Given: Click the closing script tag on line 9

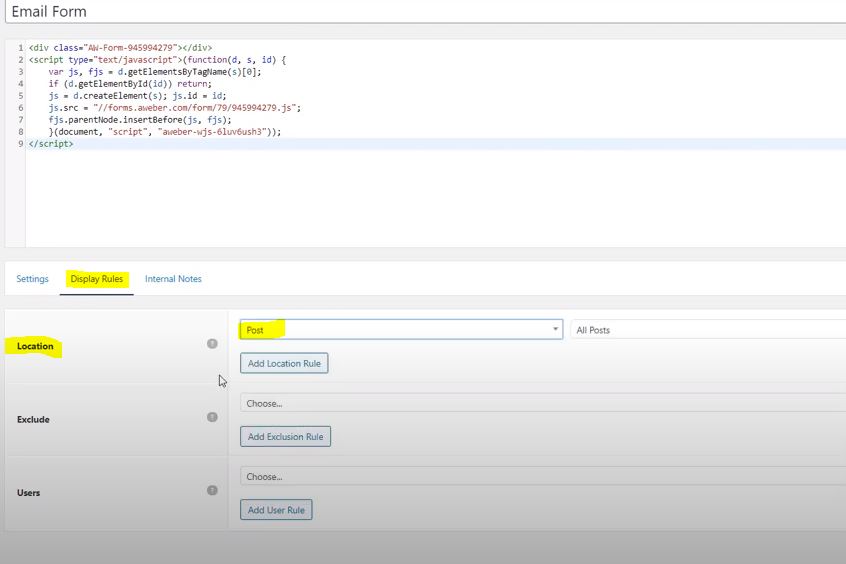Looking at the screenshot, I should pyautogui.click(x=51, y=144).
